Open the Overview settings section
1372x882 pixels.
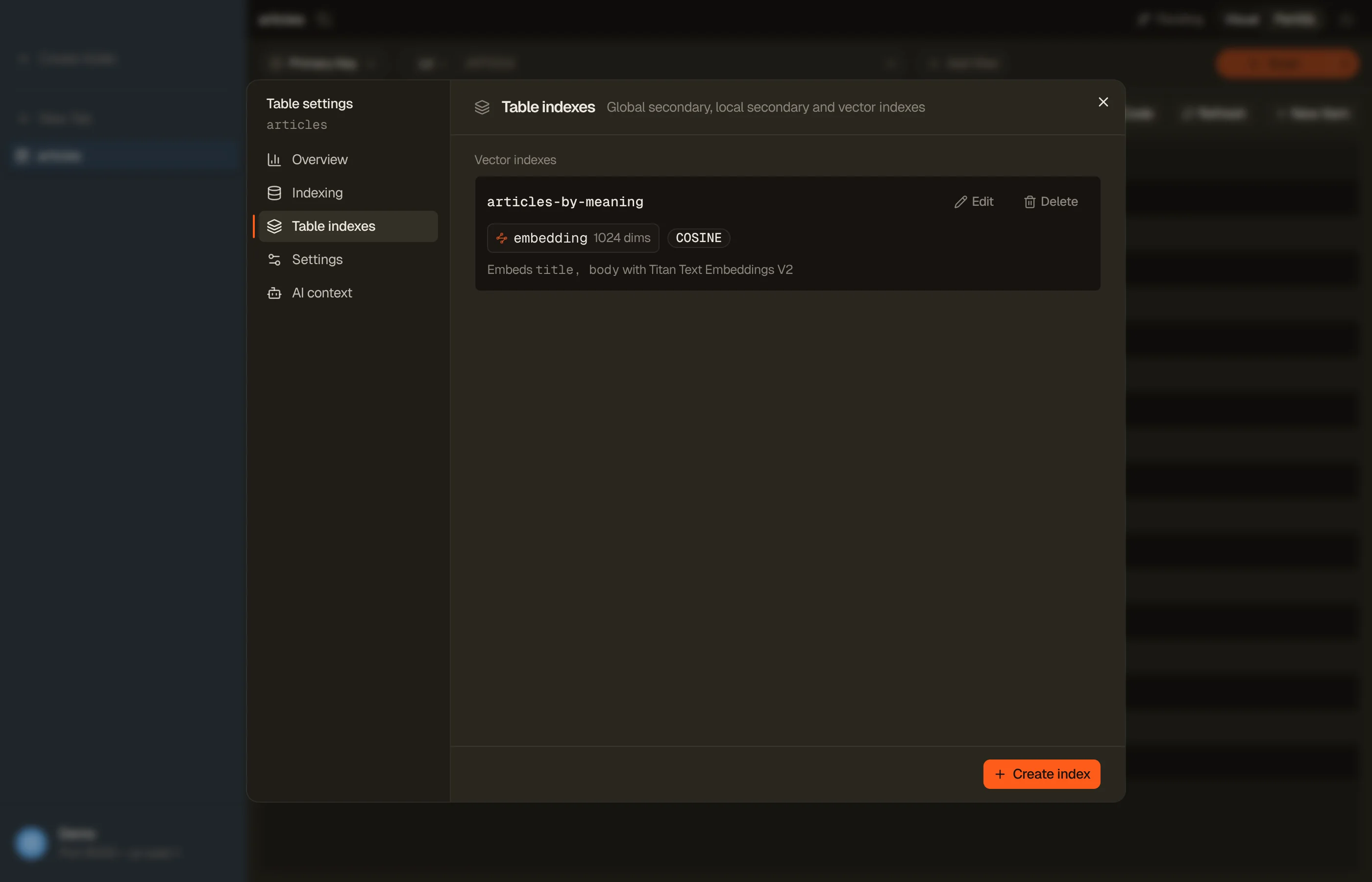(x=348, y=160)
